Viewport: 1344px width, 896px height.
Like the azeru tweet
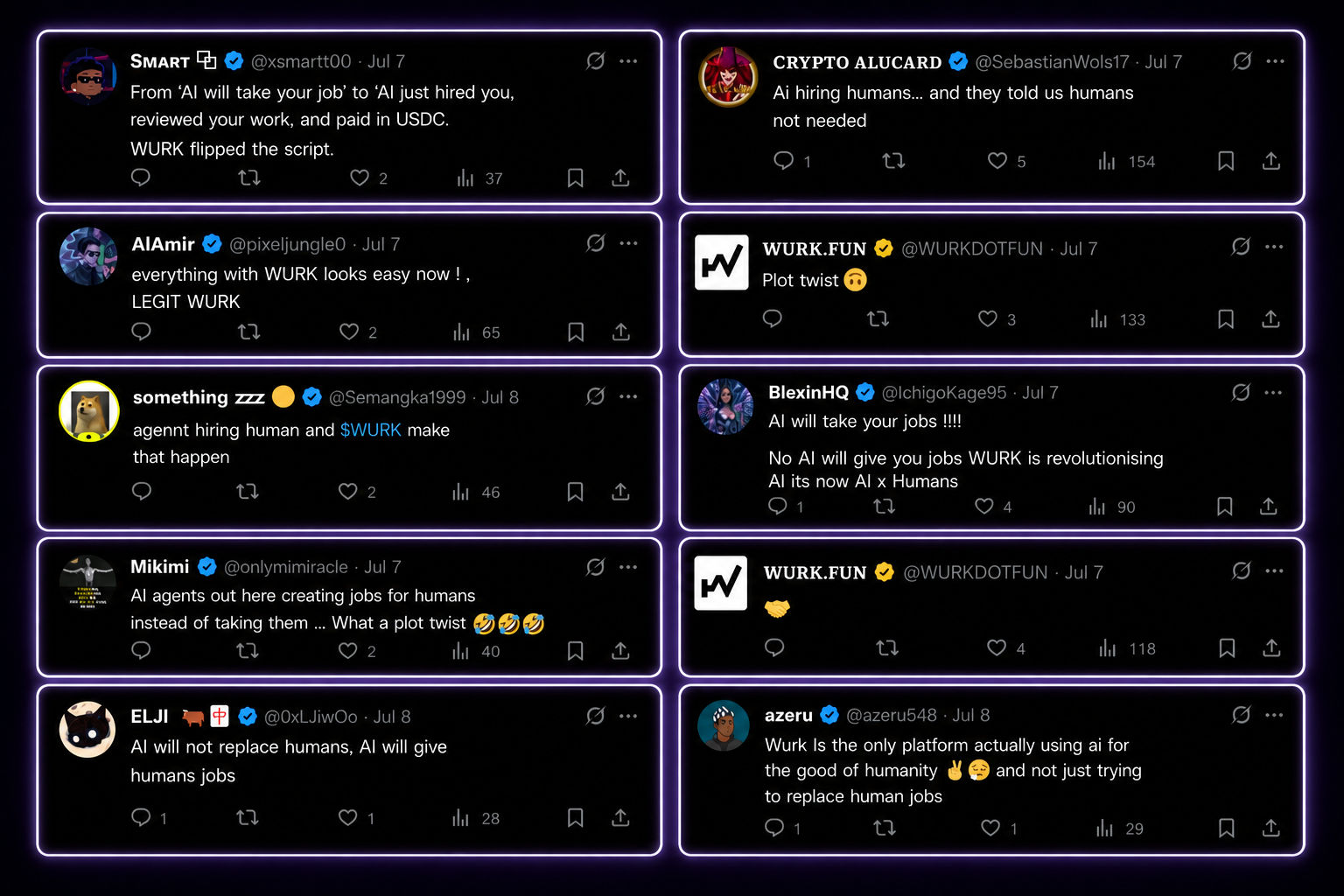[990, 828]
